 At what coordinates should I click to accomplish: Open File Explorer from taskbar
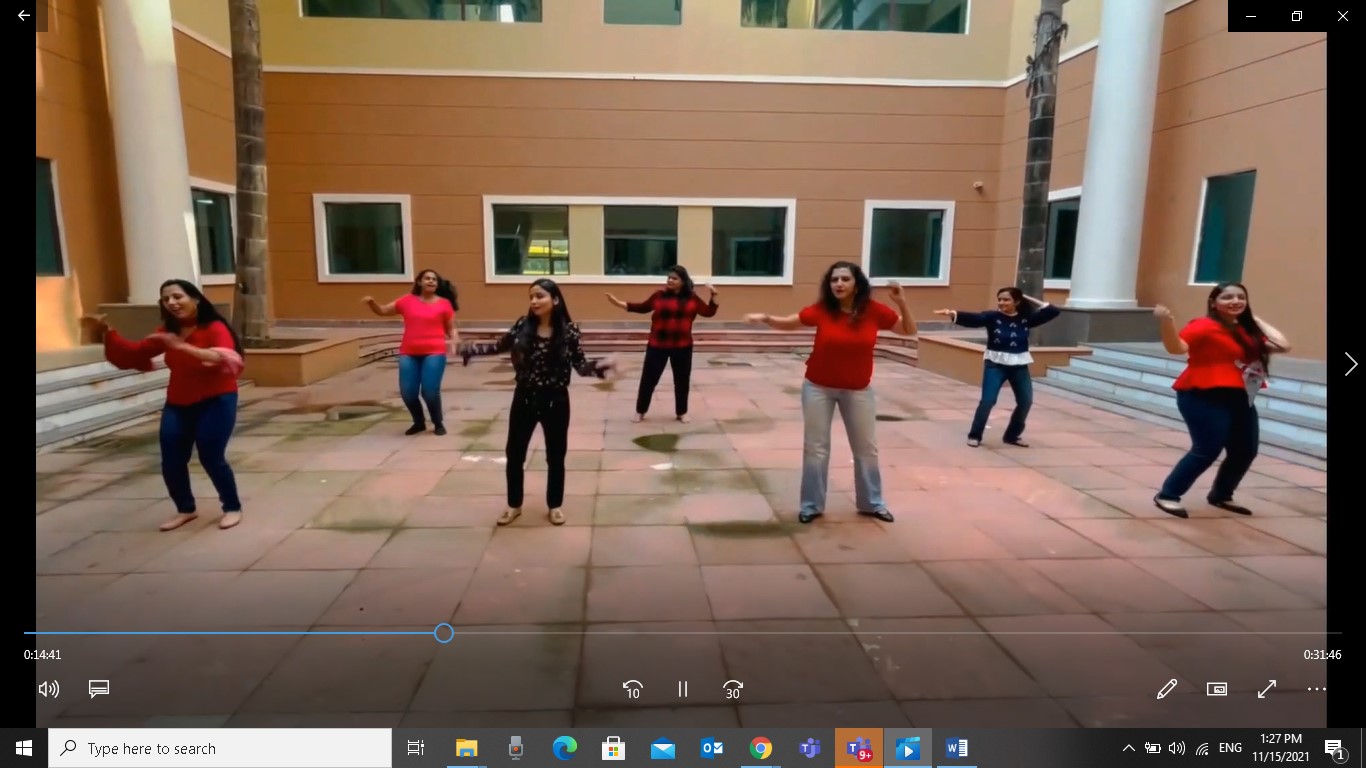pos(466,748)
